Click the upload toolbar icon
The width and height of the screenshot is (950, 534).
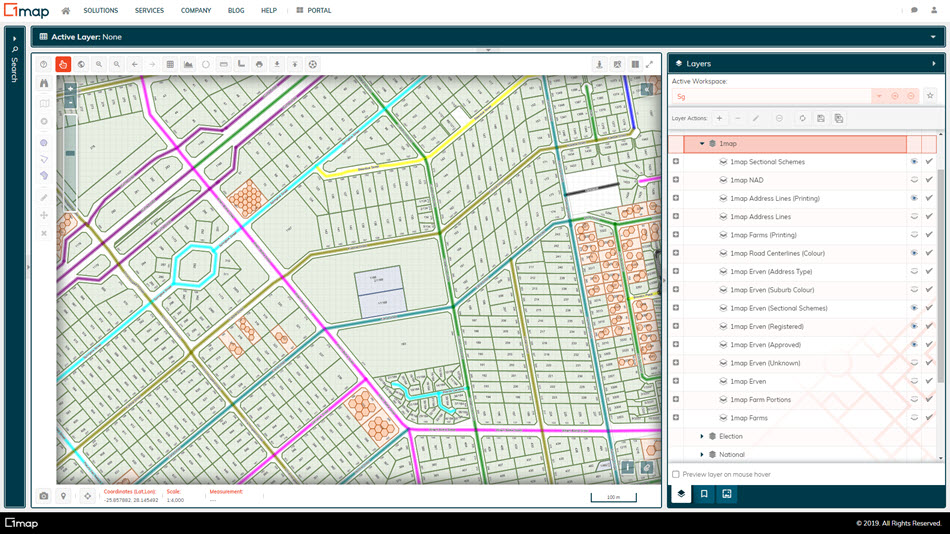point(295,64)
